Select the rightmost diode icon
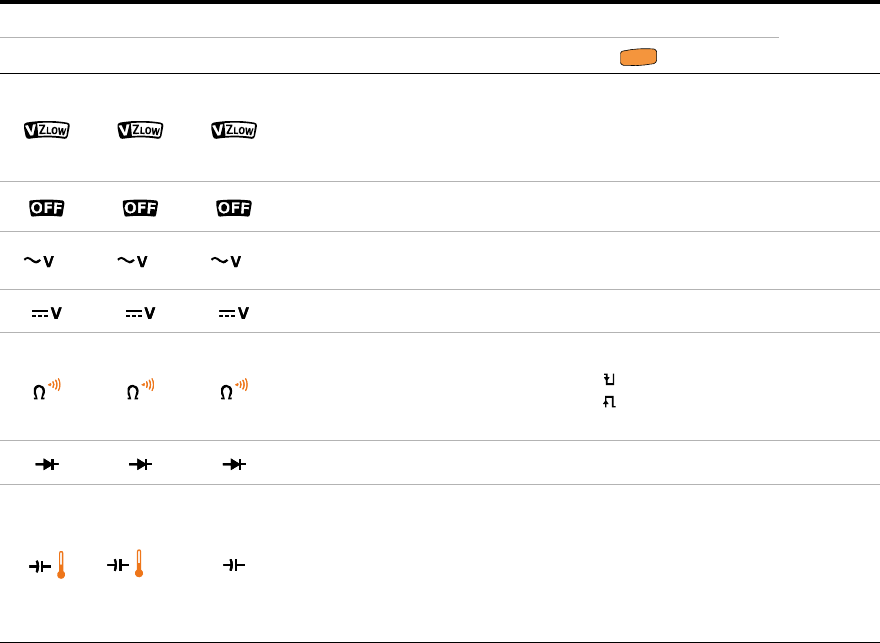Screen dimensions: 880x643 234,465
